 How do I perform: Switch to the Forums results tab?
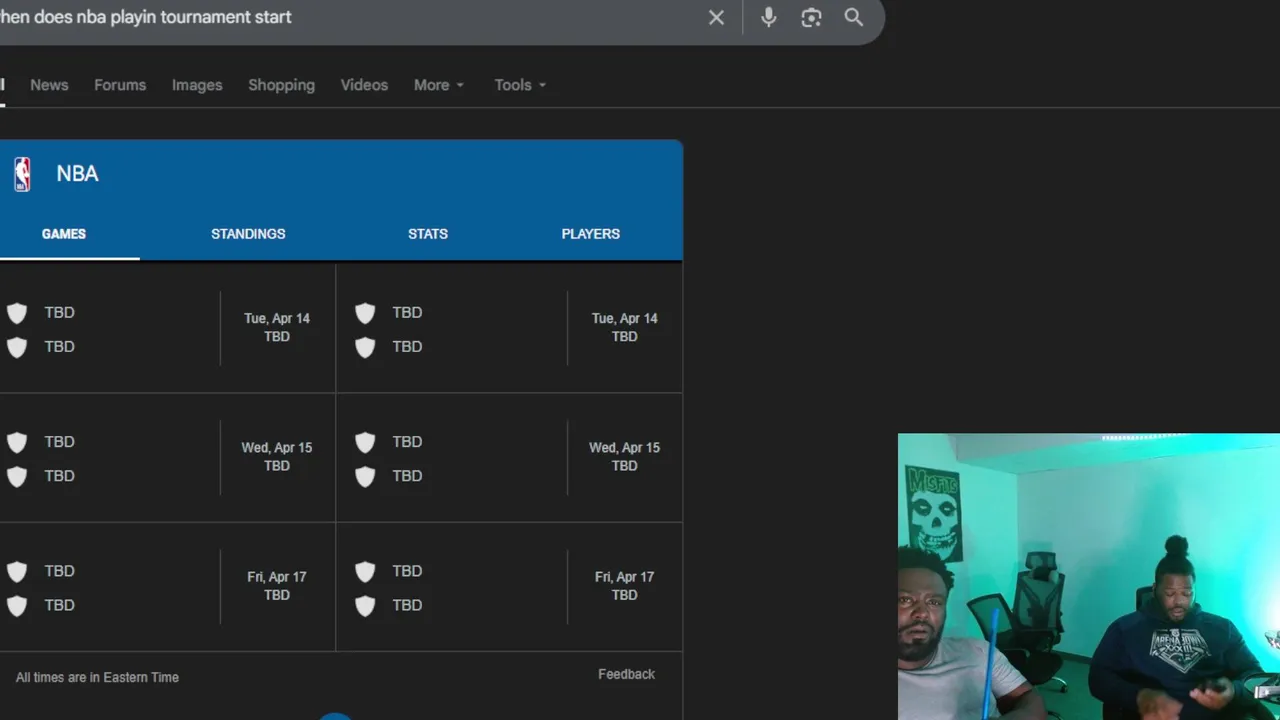(120, 85)
